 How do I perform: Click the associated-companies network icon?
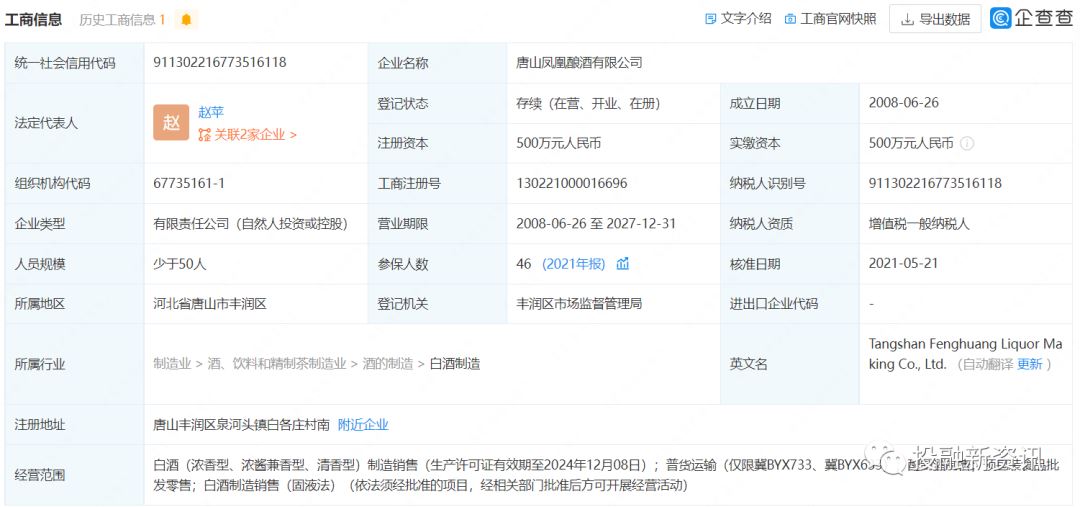(x=204, y=135)
